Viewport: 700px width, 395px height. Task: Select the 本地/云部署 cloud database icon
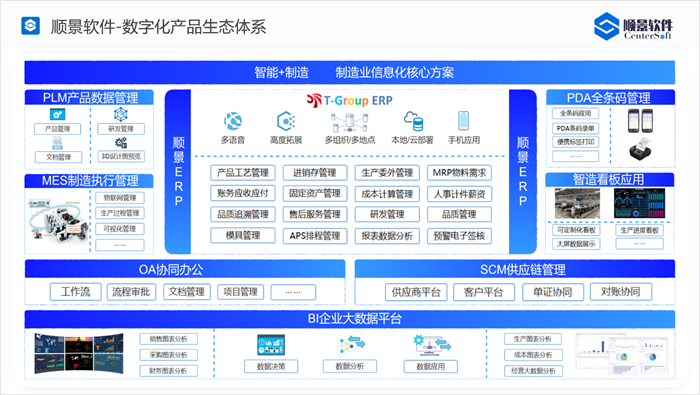[x=413, y=121]
